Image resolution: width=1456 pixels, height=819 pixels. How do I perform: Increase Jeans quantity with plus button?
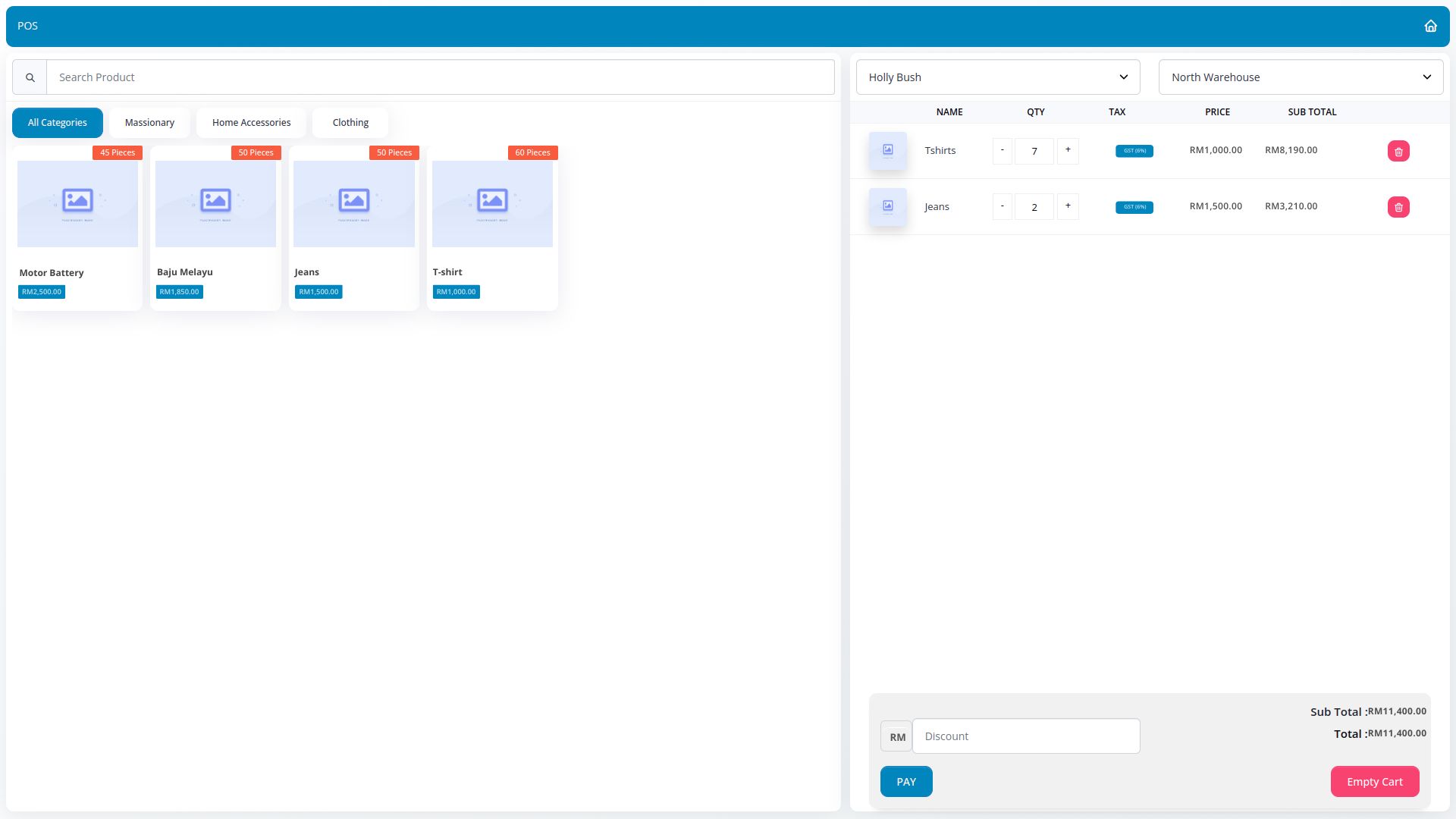point(1068,206)
